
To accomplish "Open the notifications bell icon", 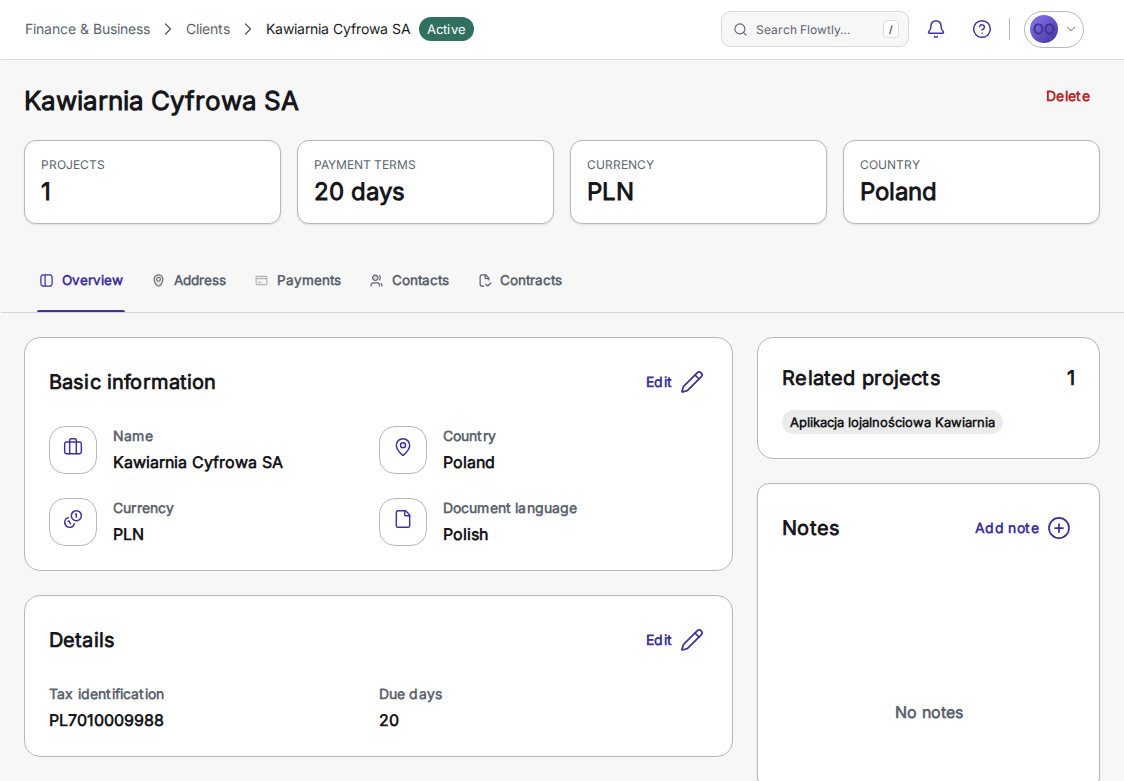I will [x=935, y=29].
